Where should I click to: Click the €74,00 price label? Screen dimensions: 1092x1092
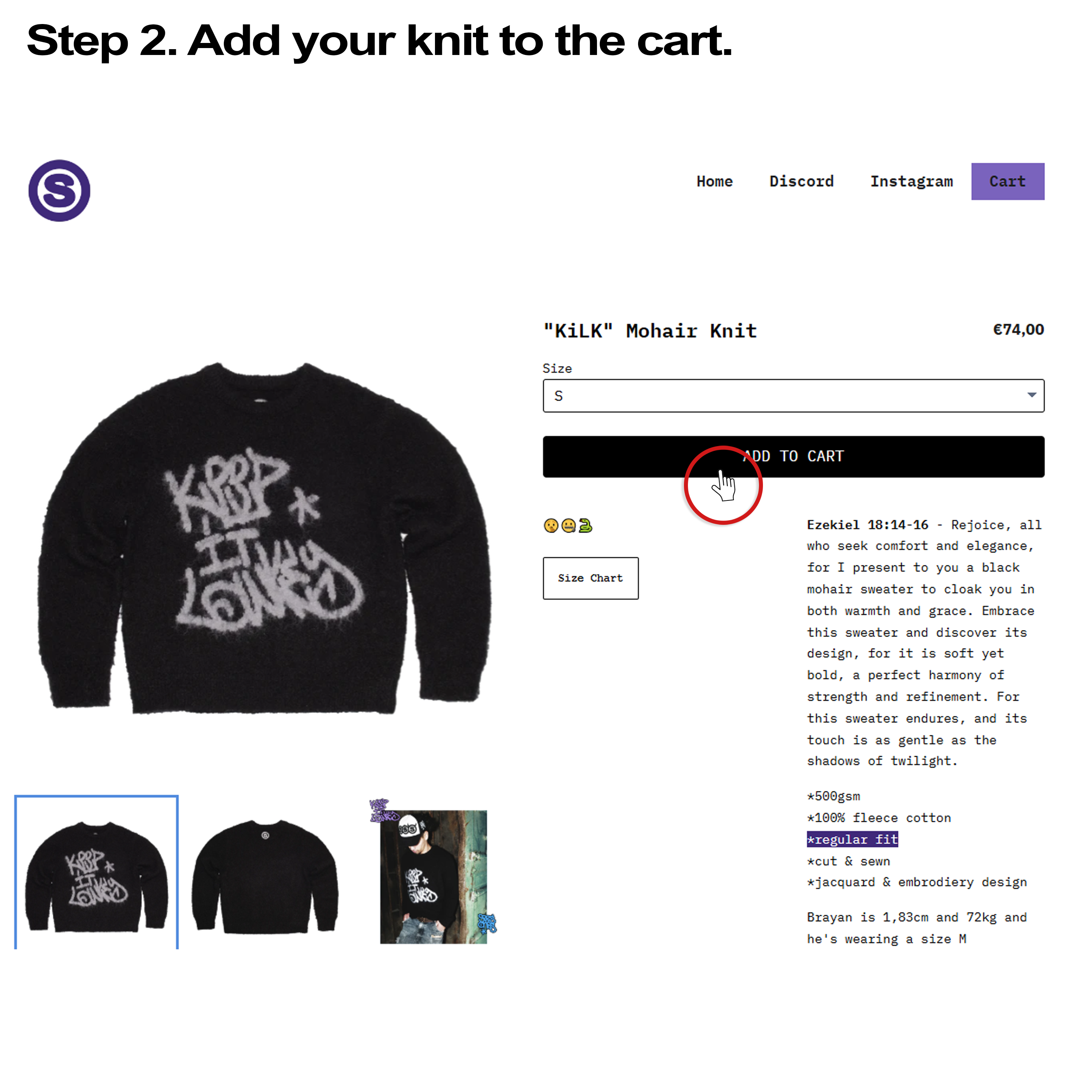[1018, 329]
